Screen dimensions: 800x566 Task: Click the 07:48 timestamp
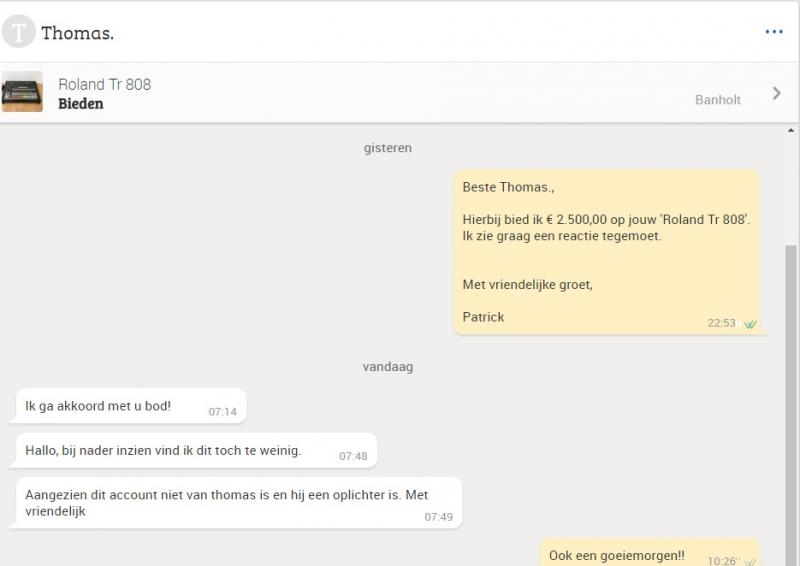[353, 456]
